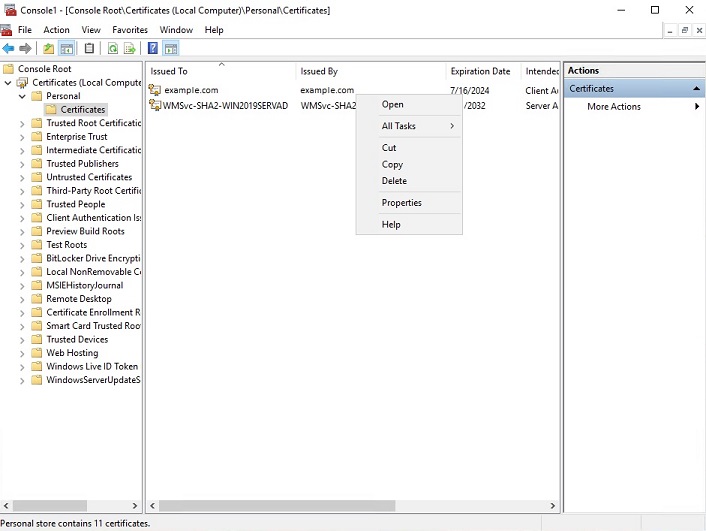Collapse the Personal folder in tree
Screen dimensions: 706x531
23,96
